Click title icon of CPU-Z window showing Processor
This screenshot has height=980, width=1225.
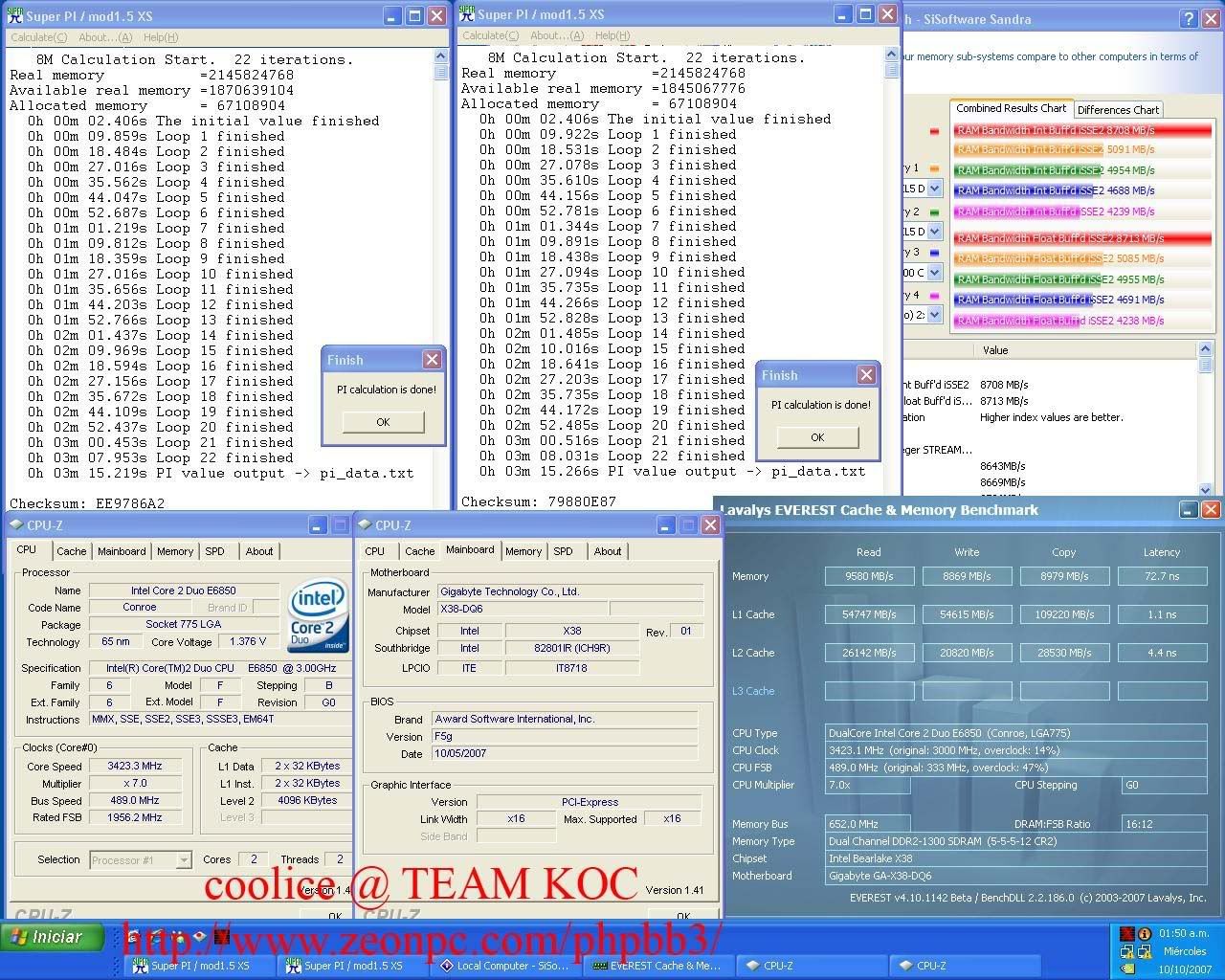tap(16, 524)
